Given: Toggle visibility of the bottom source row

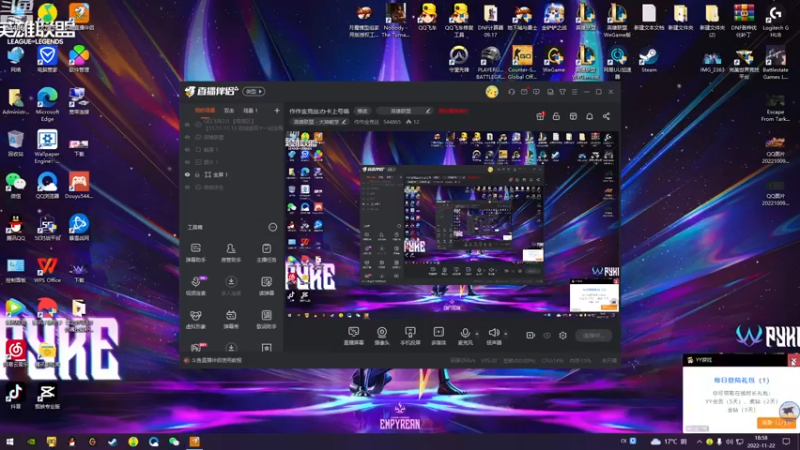Looking at the screenshot, I should 187,187.
